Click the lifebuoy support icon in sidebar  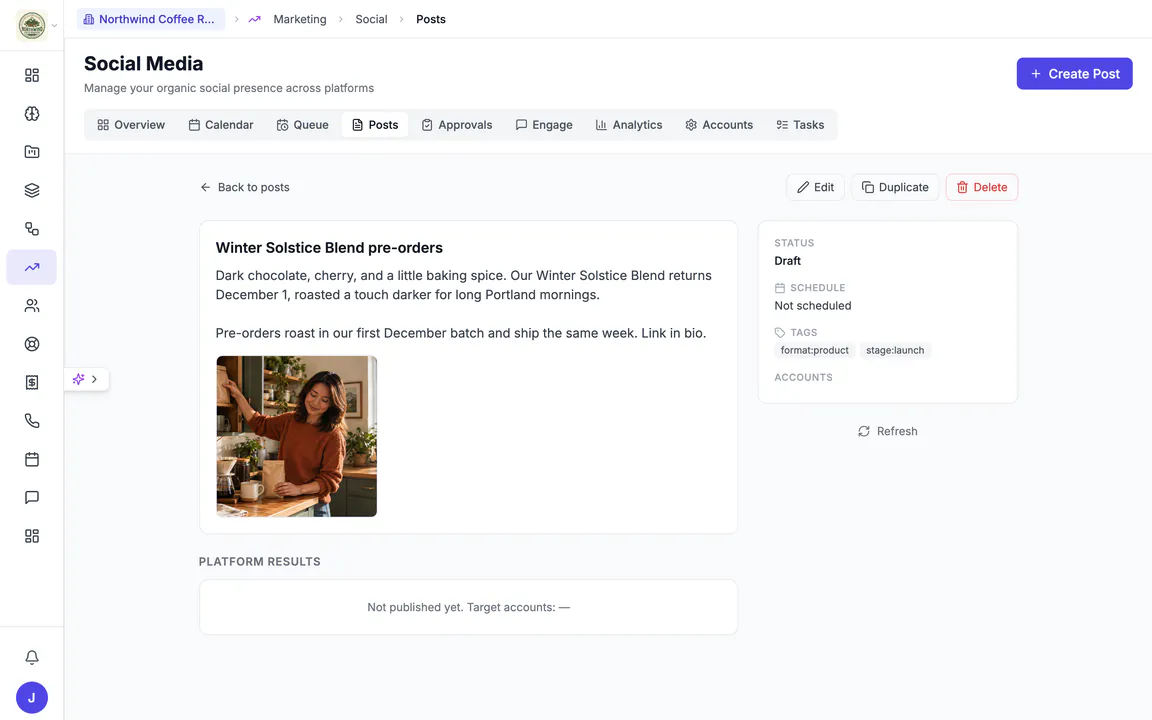coord(32,344)
